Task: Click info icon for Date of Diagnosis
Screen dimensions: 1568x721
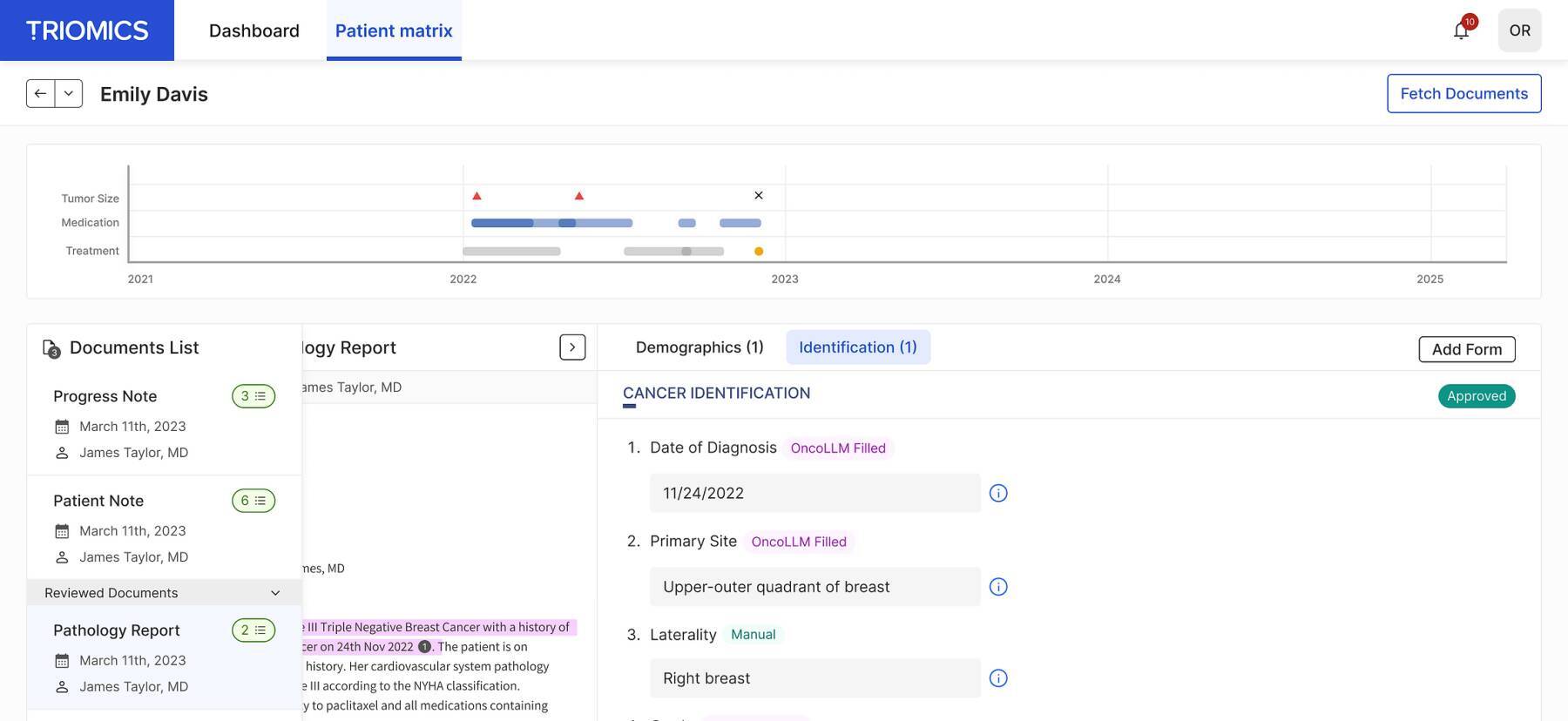Action: tap(998, 493)
